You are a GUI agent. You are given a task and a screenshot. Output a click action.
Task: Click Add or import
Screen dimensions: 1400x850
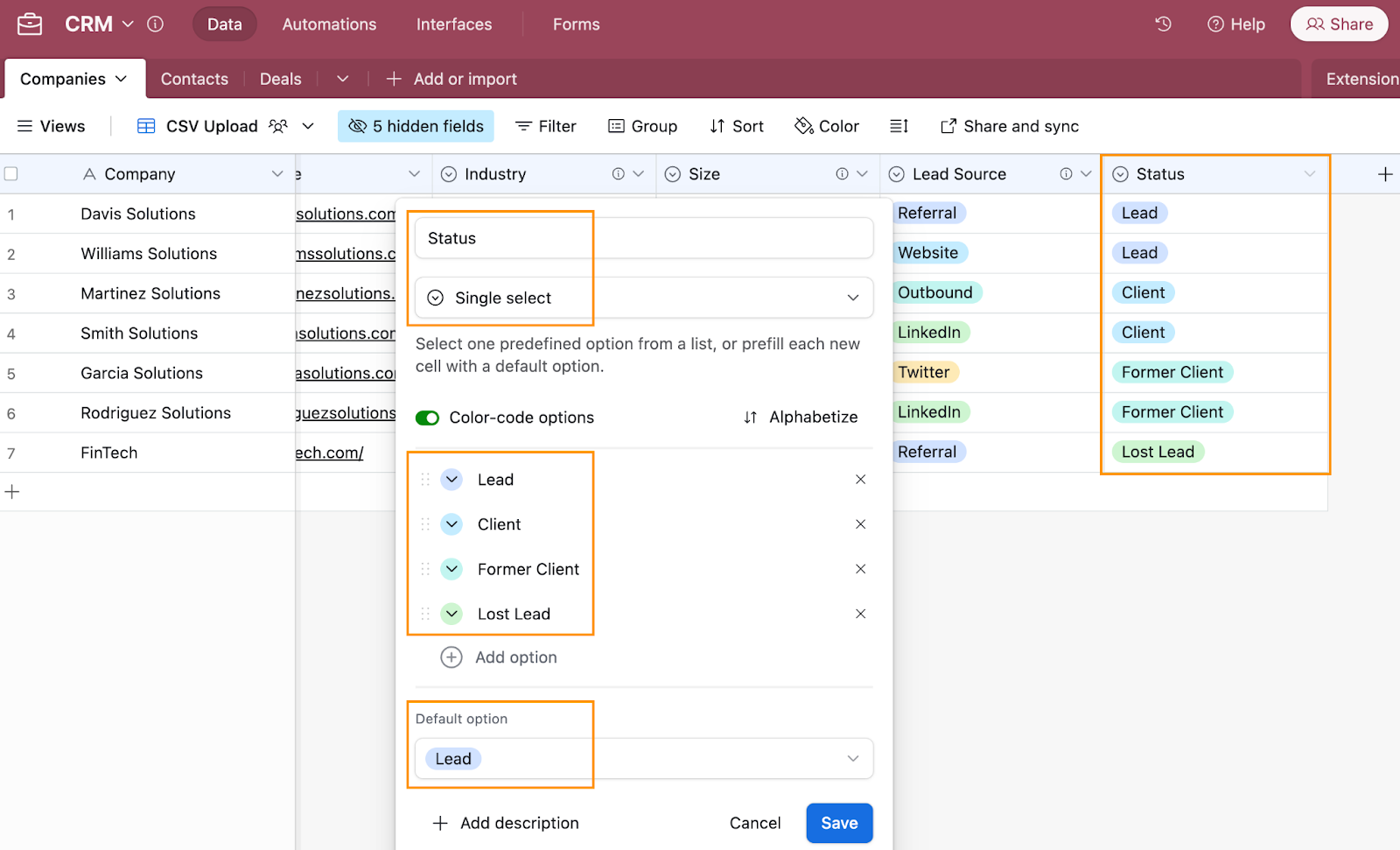coord(451,79)
